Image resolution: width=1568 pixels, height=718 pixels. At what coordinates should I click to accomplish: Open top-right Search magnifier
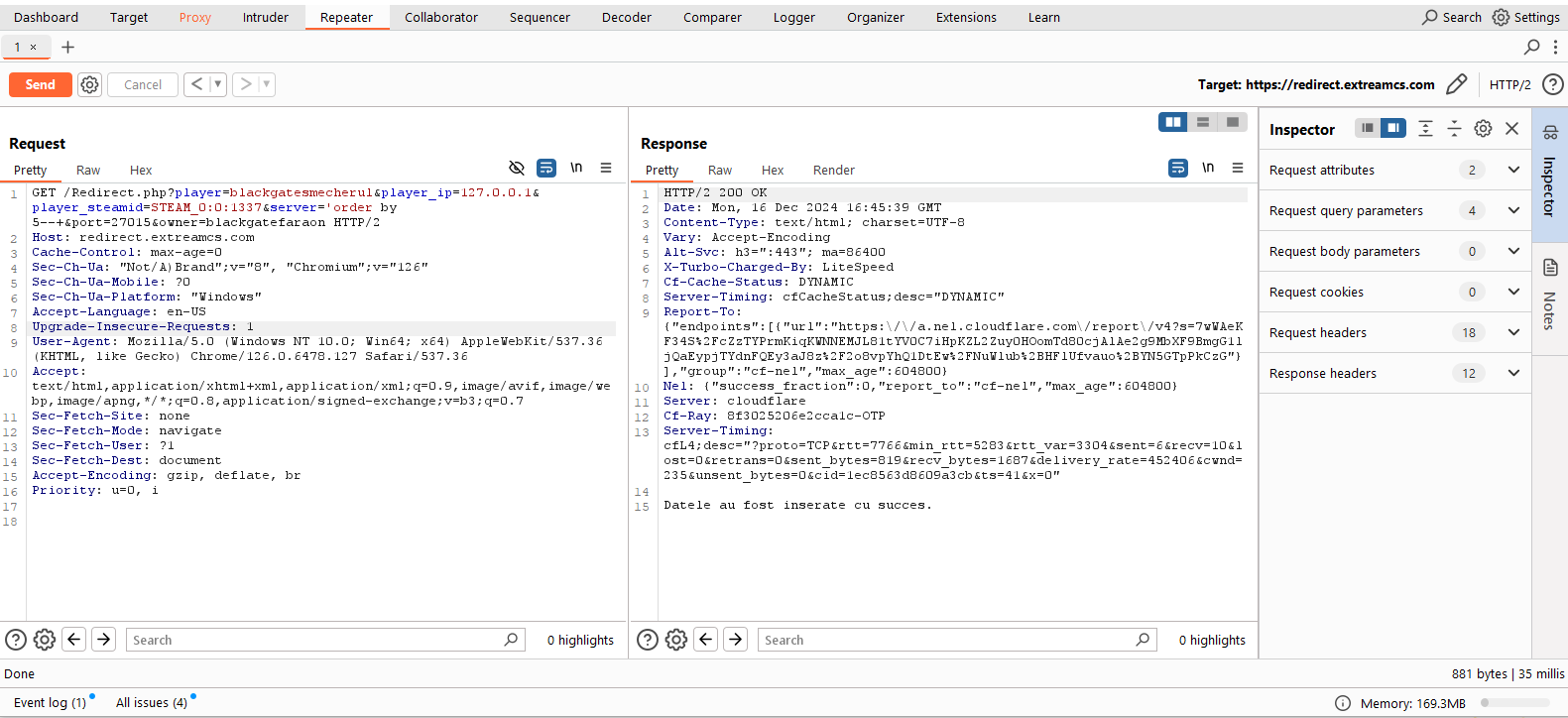tap(1451, 17)
